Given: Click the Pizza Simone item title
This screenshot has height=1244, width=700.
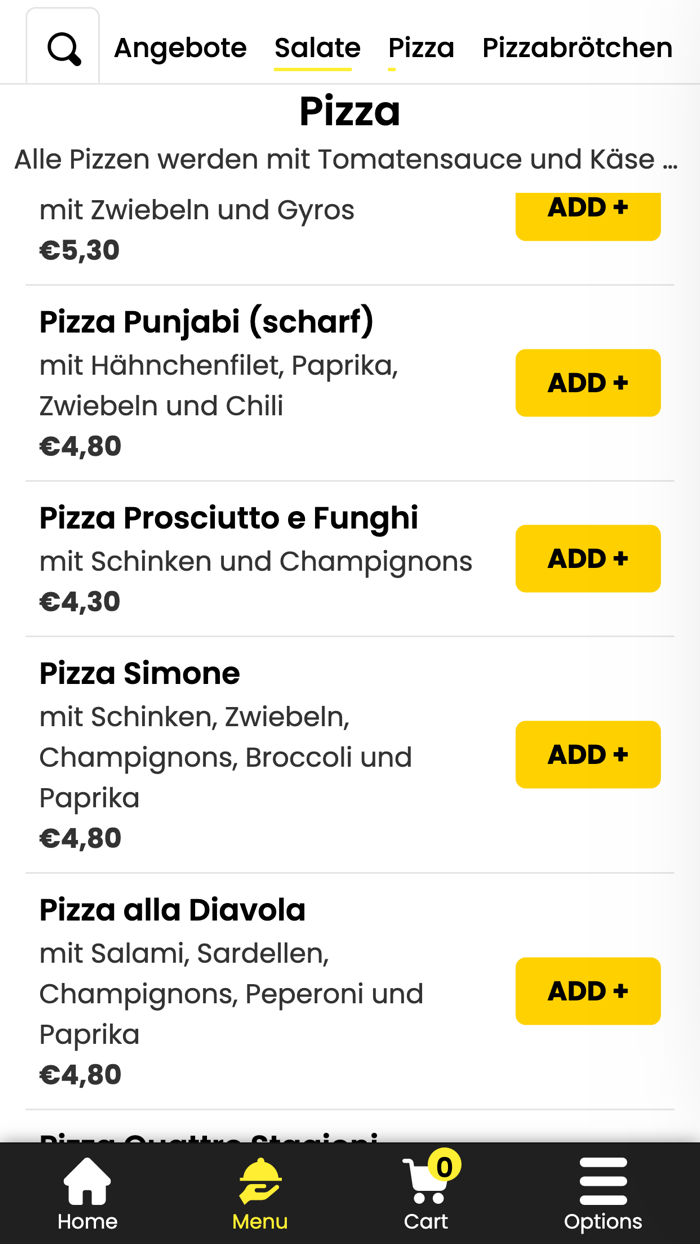Looking at the screenshot, I should tap(139, 673).
